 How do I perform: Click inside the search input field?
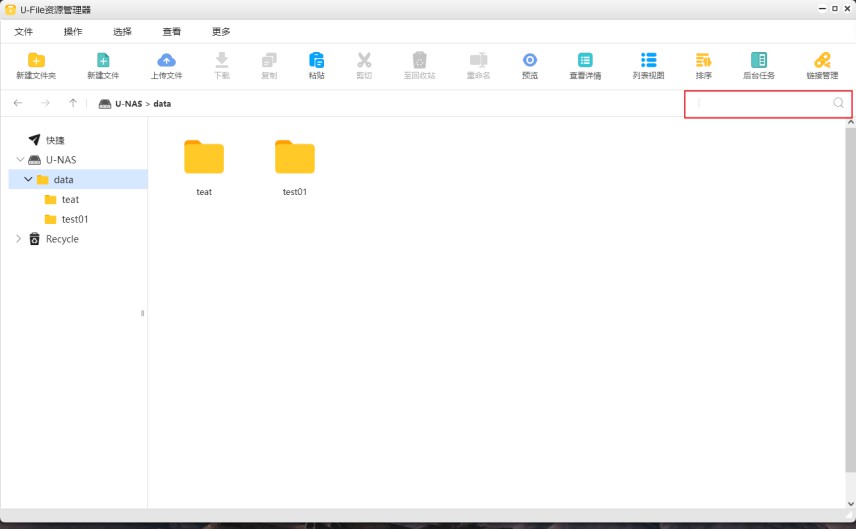coord(762,103)
